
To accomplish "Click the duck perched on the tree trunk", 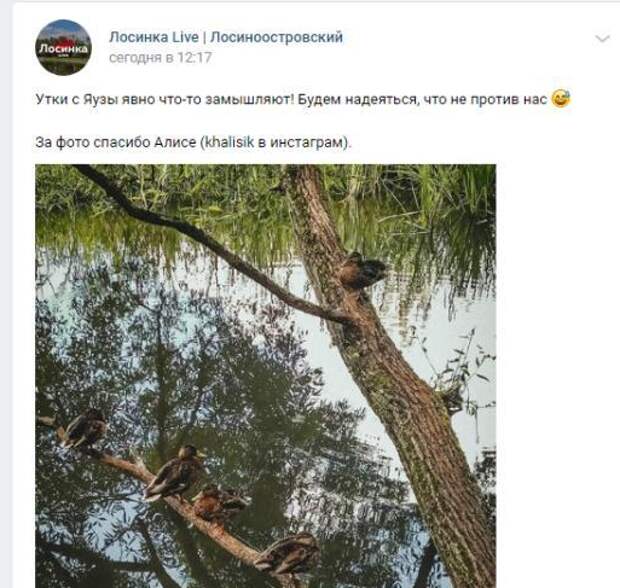I will point(361,271).
